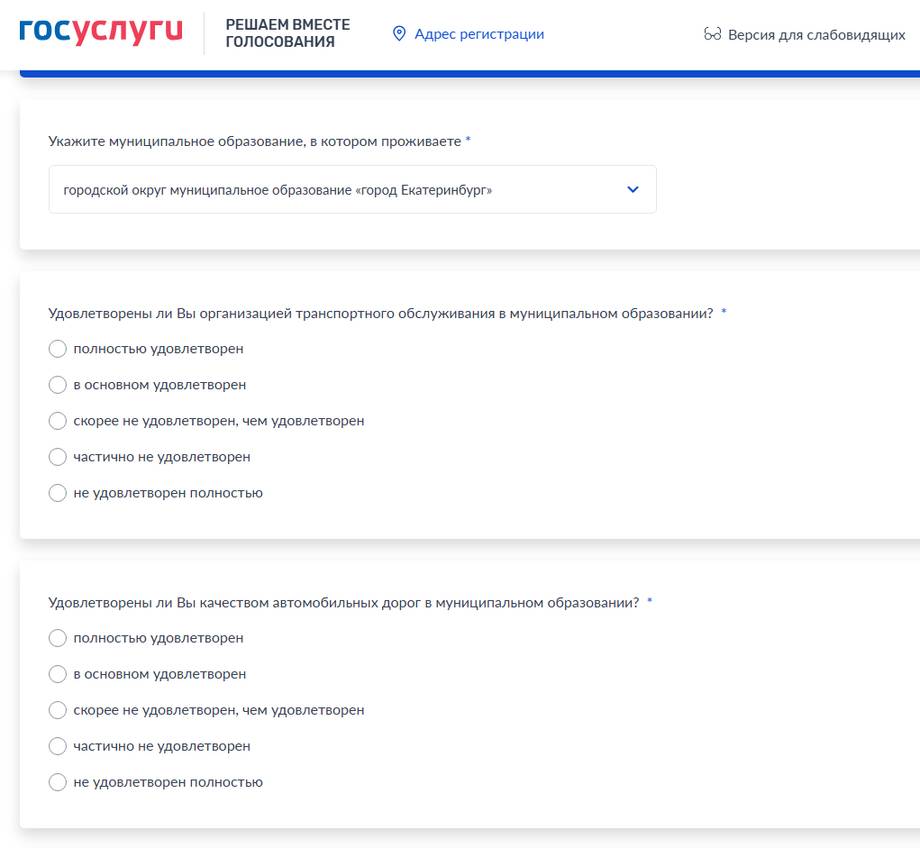Select 'в основном удовлетворен' for transport service
This screenshot has height=848, width=920.
58,385
